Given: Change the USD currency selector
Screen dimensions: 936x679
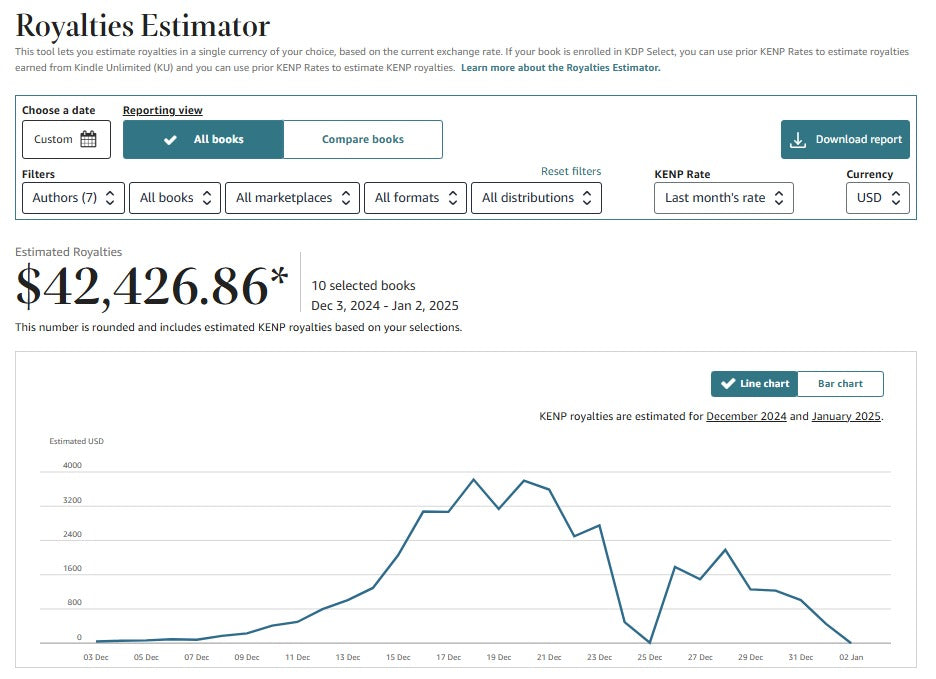Looking at the screenshot, I should click(x=878, y=198).
